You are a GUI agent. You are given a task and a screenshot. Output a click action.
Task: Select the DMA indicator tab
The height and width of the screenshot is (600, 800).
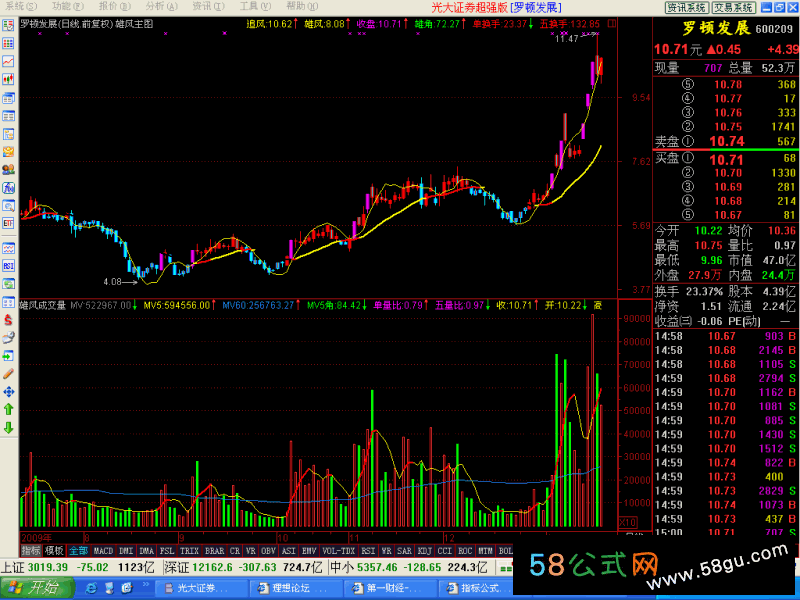pos(146,551)
